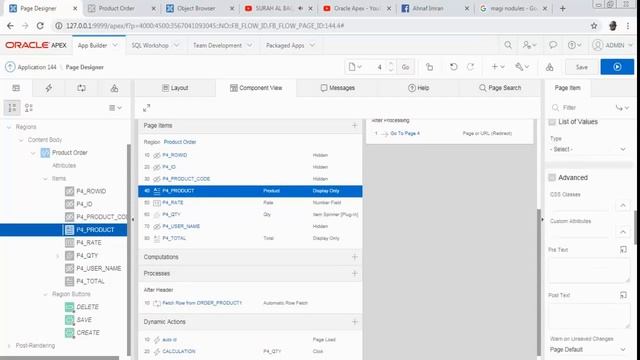The width and height of the screenshot is (640, 360).
Task: Select the DELETE button in tree
Action: tap(87, 307)
